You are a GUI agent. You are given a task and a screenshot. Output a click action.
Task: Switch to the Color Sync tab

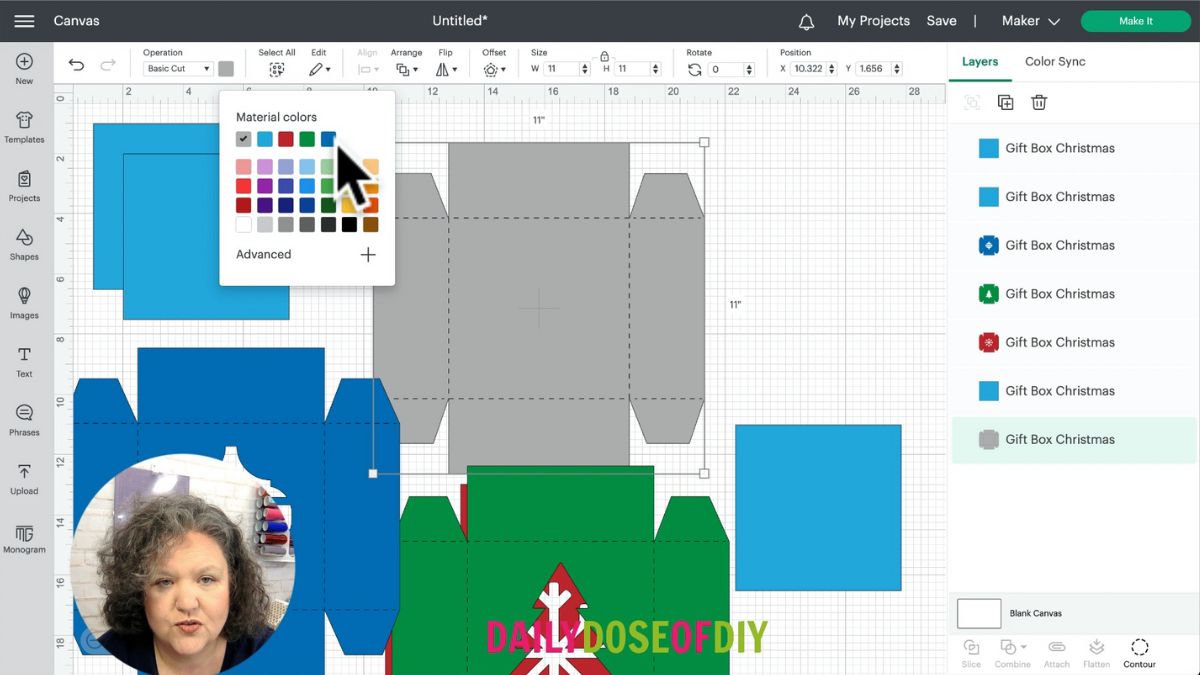tap(1054, 62)
